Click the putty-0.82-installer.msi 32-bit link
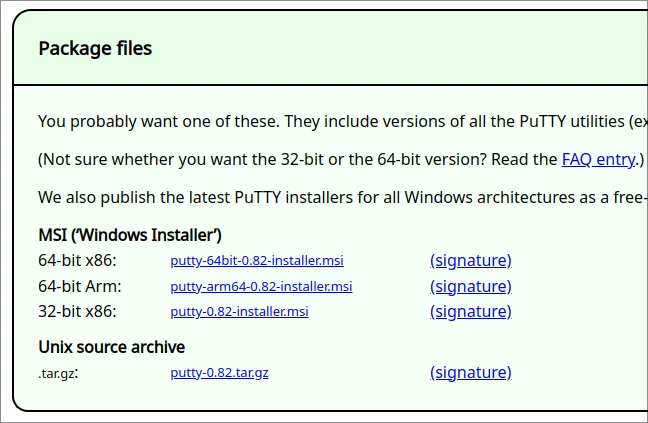This screenshot has height=423, width=648. [x=239, y=311]
